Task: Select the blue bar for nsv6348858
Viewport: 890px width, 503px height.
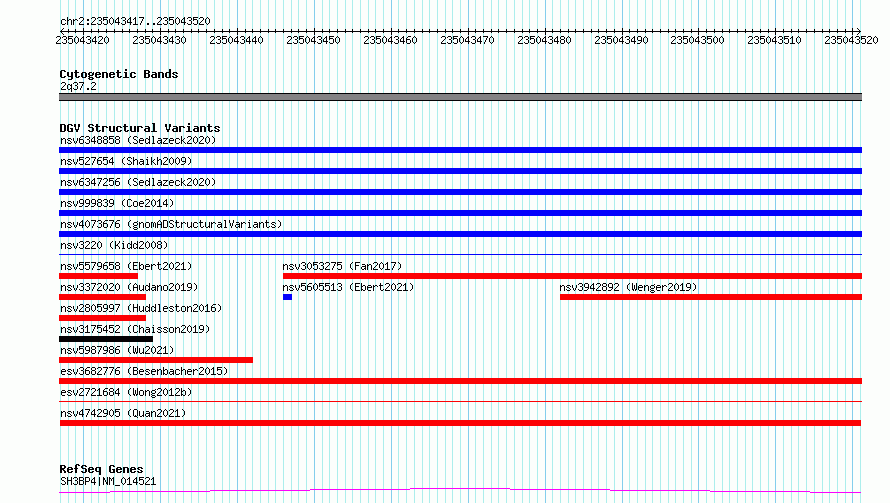Action: click(460, 150)
